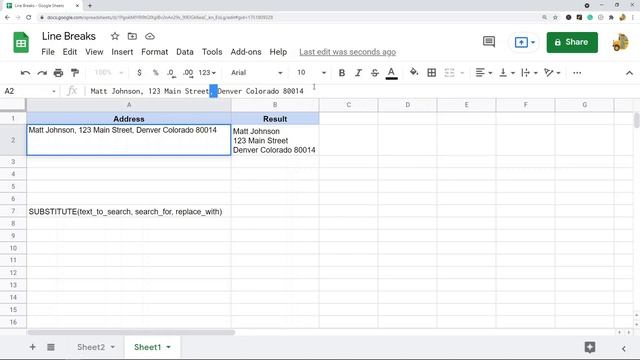Screen dimensions: 640x360
Task: Click the Undo icon
Action: coord(25,73)
